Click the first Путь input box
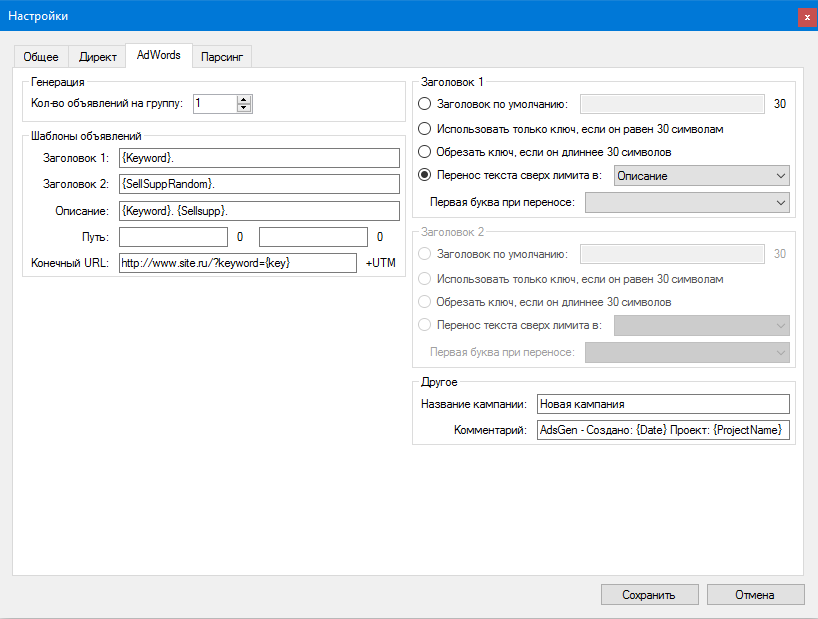Image resolution: width=818 pixels, height=619 pixels. click(x=172, y=236)
